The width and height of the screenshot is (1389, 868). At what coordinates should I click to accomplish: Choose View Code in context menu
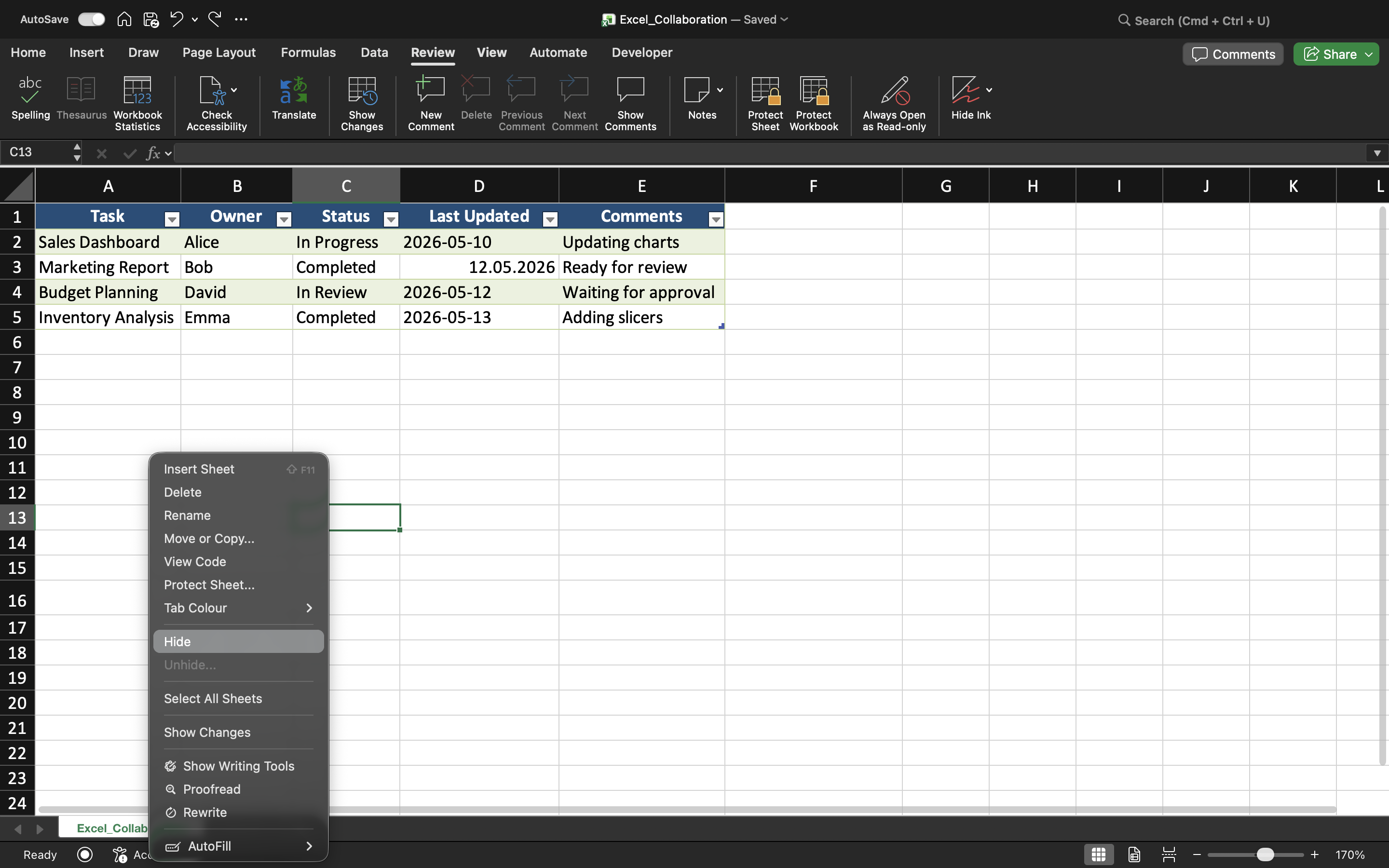[239, 562]
